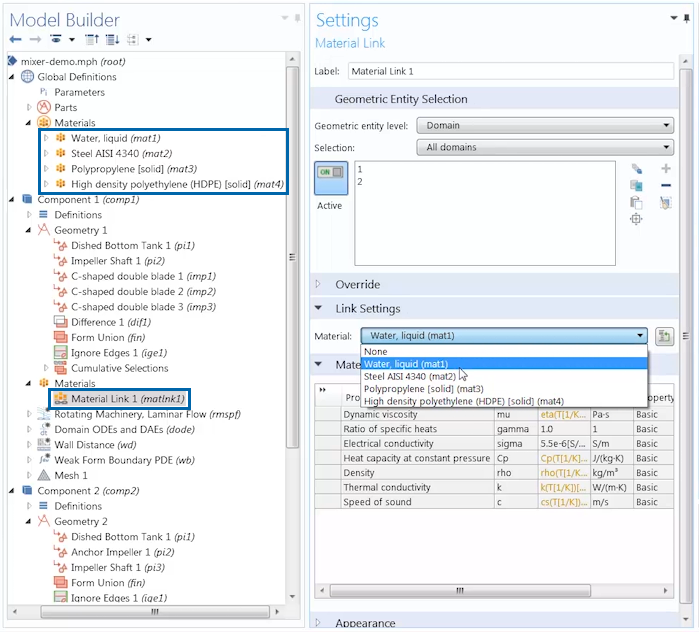This screenshot has height=632, width=699.
Task: Click the back arrow in Model Builder toolbar
Action: pyautogui.click(x=15, y=40)
